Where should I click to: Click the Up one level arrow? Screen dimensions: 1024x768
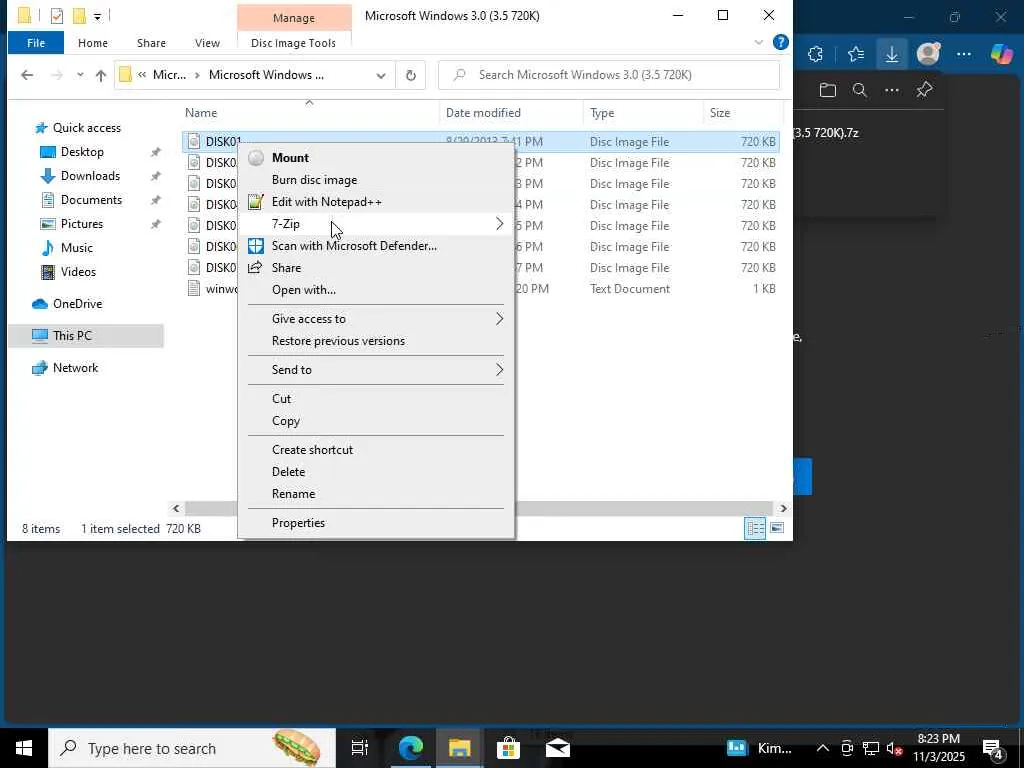[x=101, y=75]
